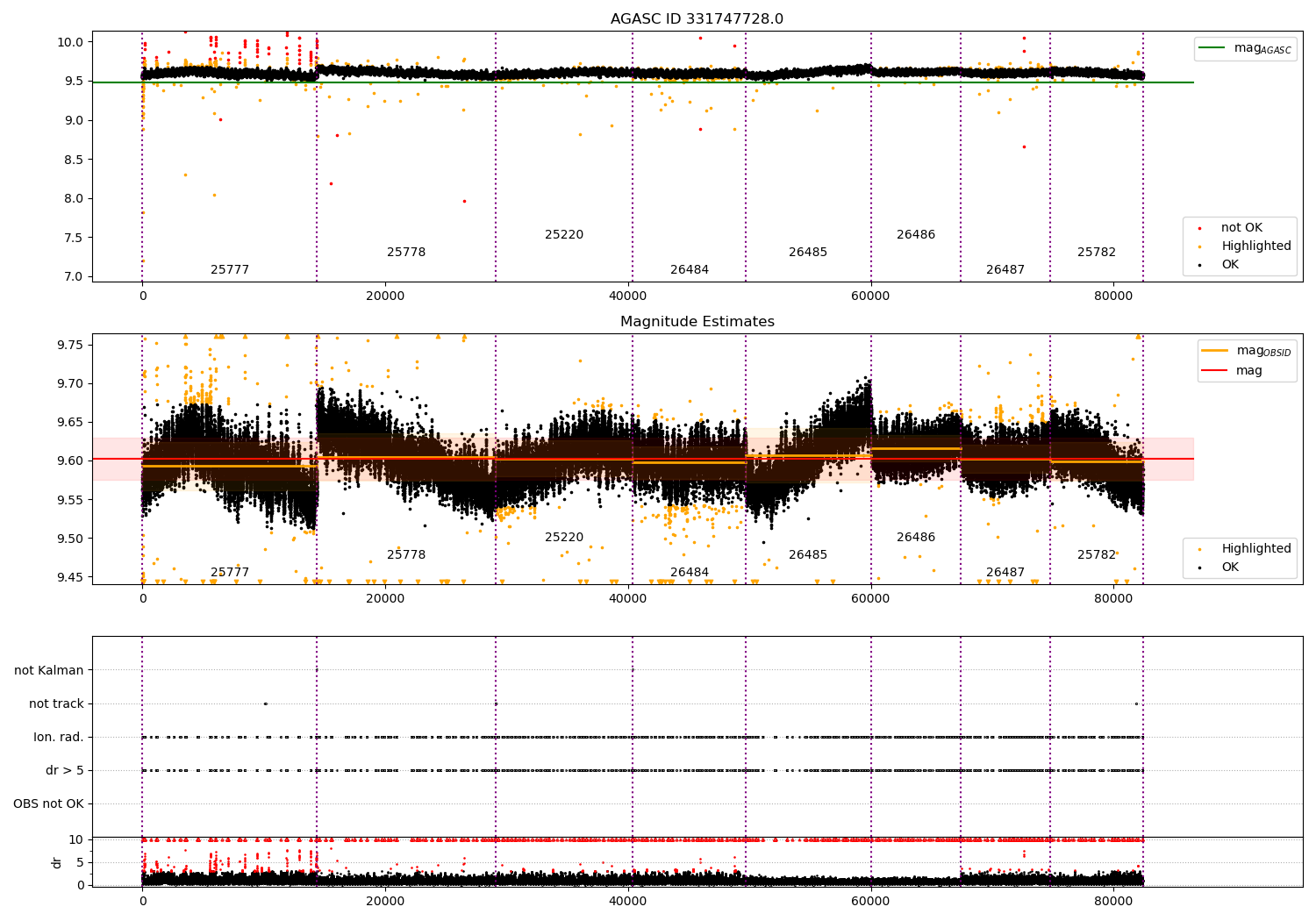Viewport: 1316px width, 921px height.
Task: Click obsid label 26486 in the AGASC plot
Action: pos(916,235)
